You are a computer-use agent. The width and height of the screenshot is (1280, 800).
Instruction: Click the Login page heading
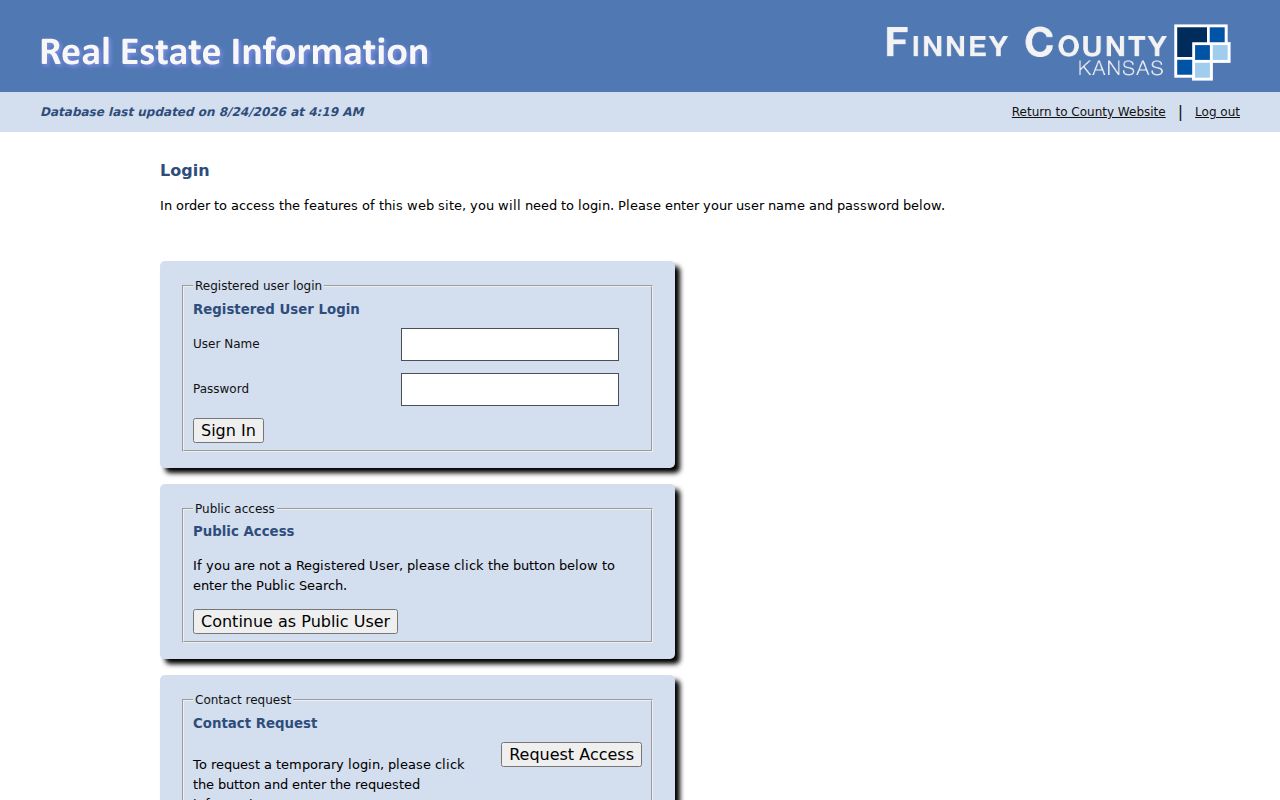(185, 170)
